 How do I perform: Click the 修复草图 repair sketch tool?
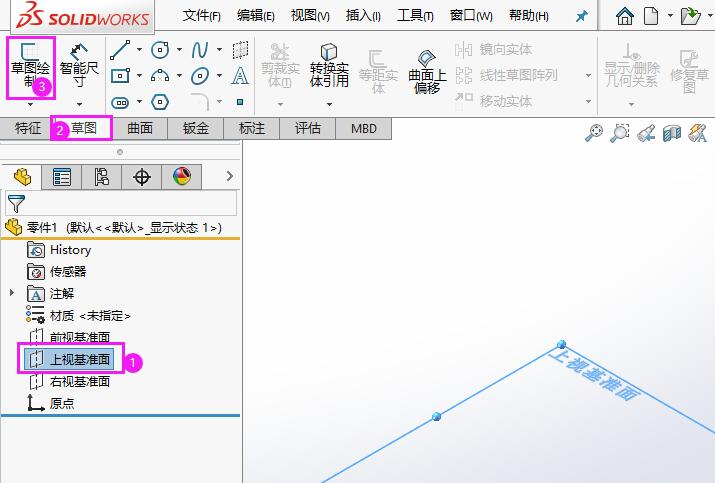point(689,72)
